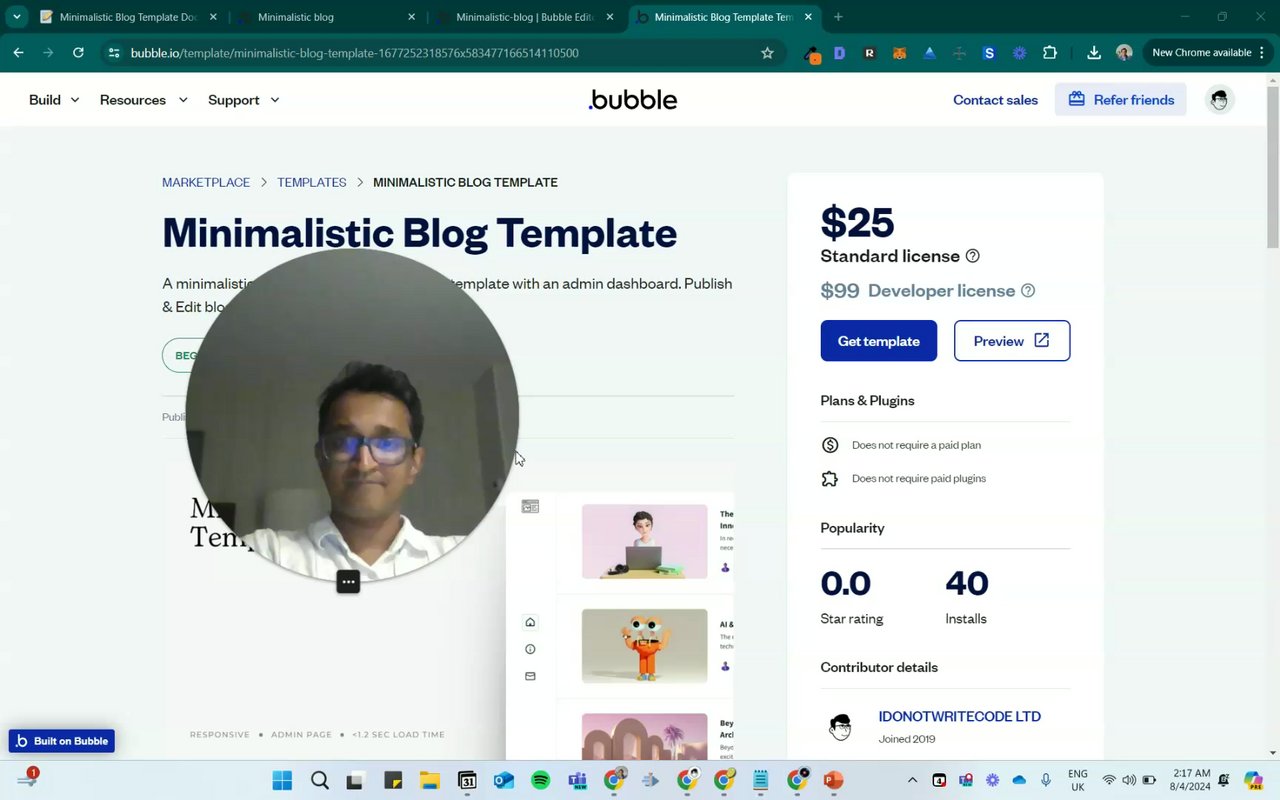Open Chrome downloads
1280x800 pixels.
point(1093,53)
